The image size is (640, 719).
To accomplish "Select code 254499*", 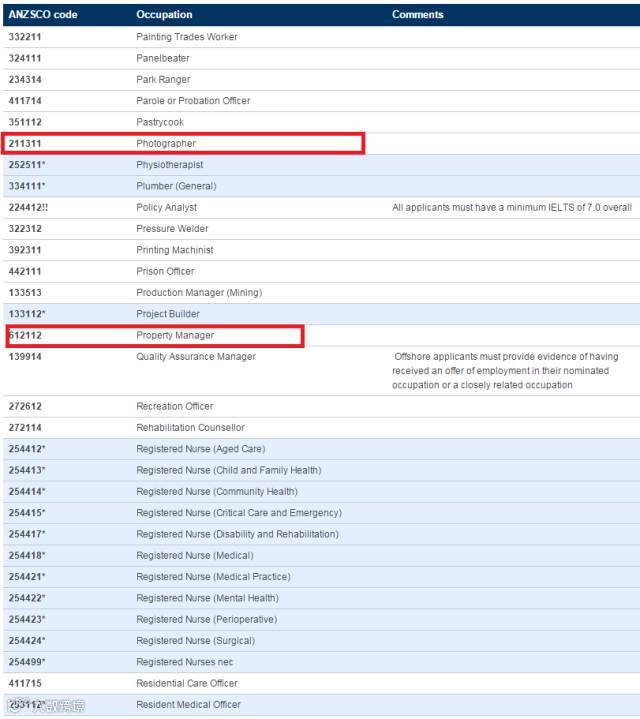I will coord(27,662).
